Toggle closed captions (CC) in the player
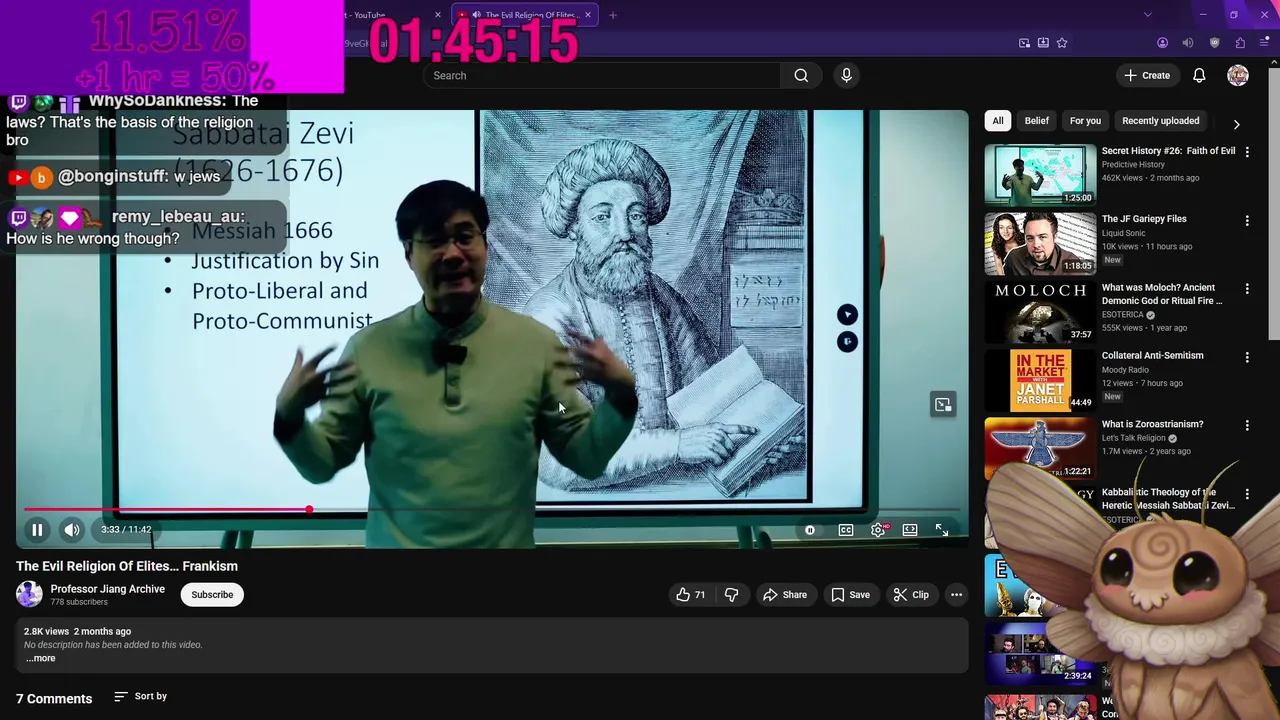 (846, 530)
